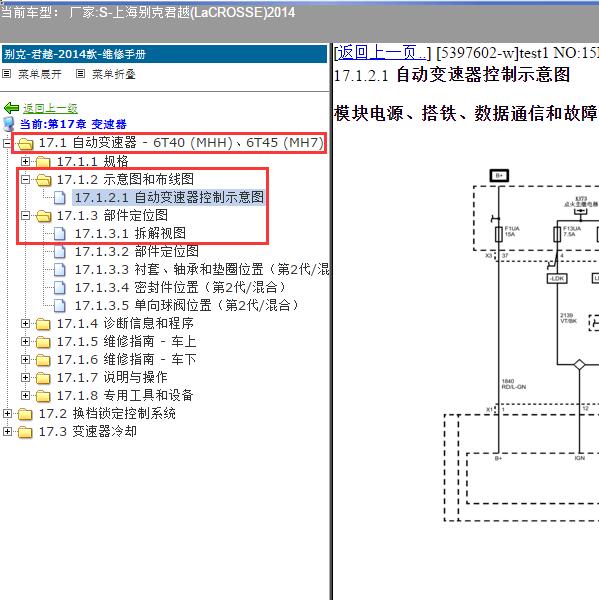The width and height of the screenshot is (599, 600).
Task: Expand the 17.3 变速器冷却 node
Action: pos(7,432)
